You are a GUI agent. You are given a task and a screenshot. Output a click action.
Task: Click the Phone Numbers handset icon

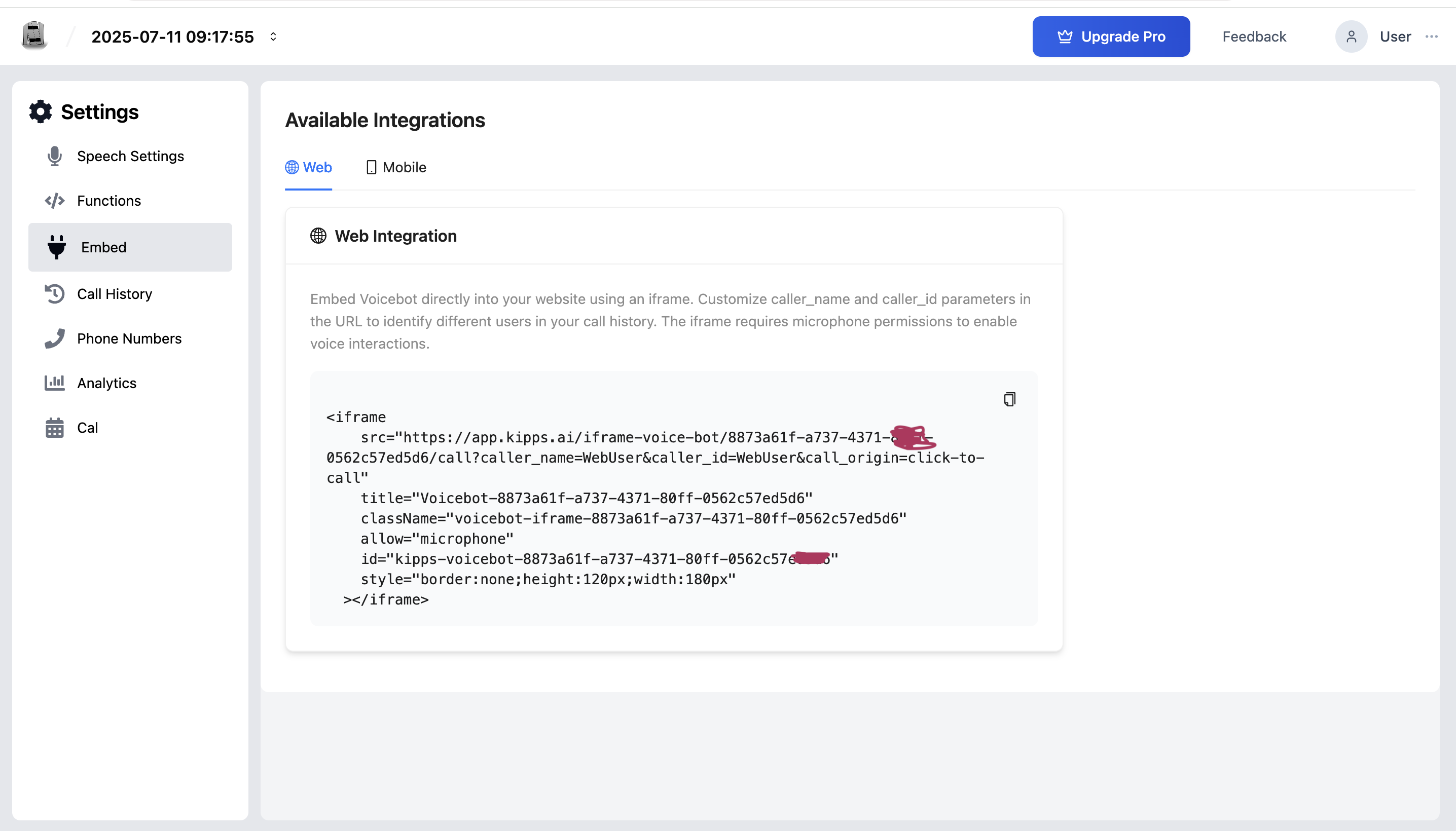[x=54, y=338]
